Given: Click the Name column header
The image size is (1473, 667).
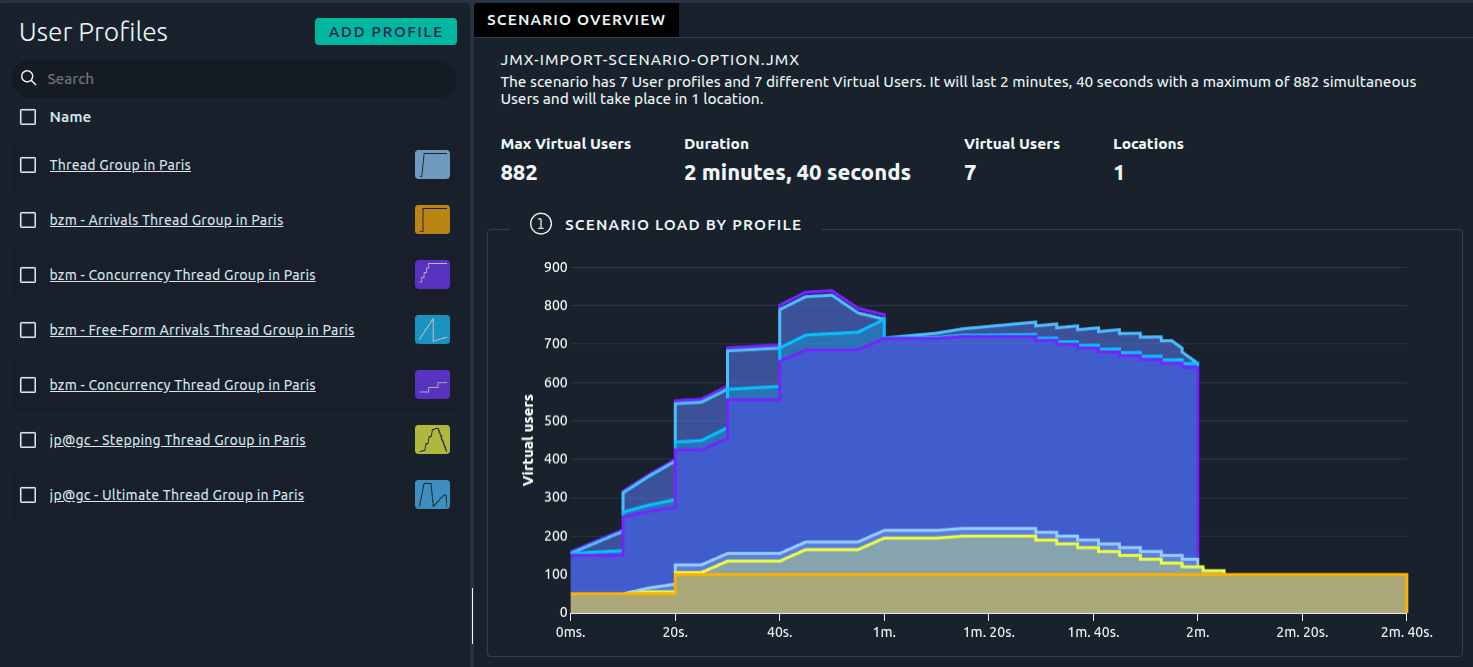Looking at the screenshot, I should coord(70,117).
